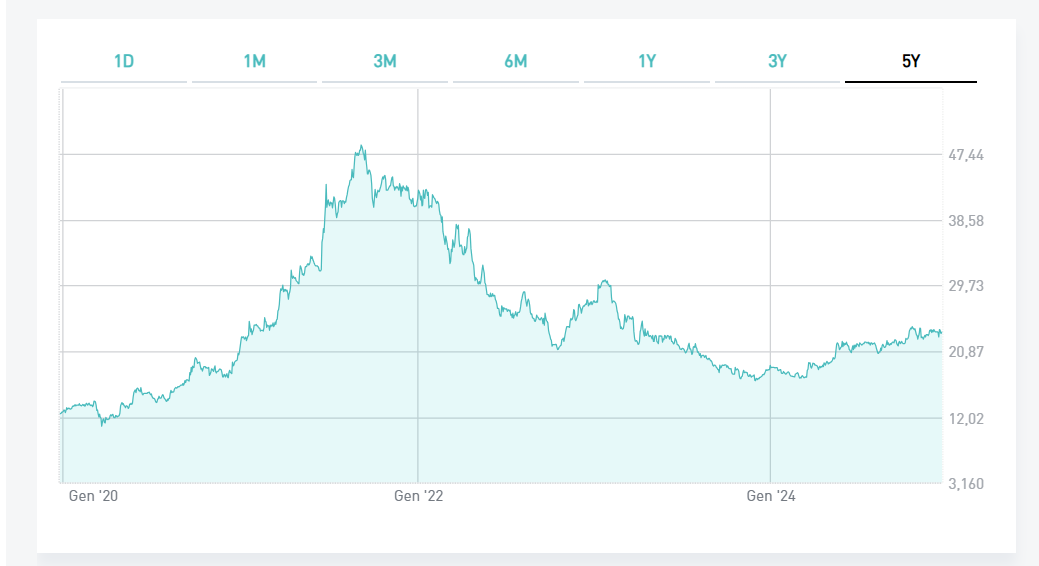The image size is (1039, 566).
Task: Switch to the 1D time range tab
Action: pos(124,62)
